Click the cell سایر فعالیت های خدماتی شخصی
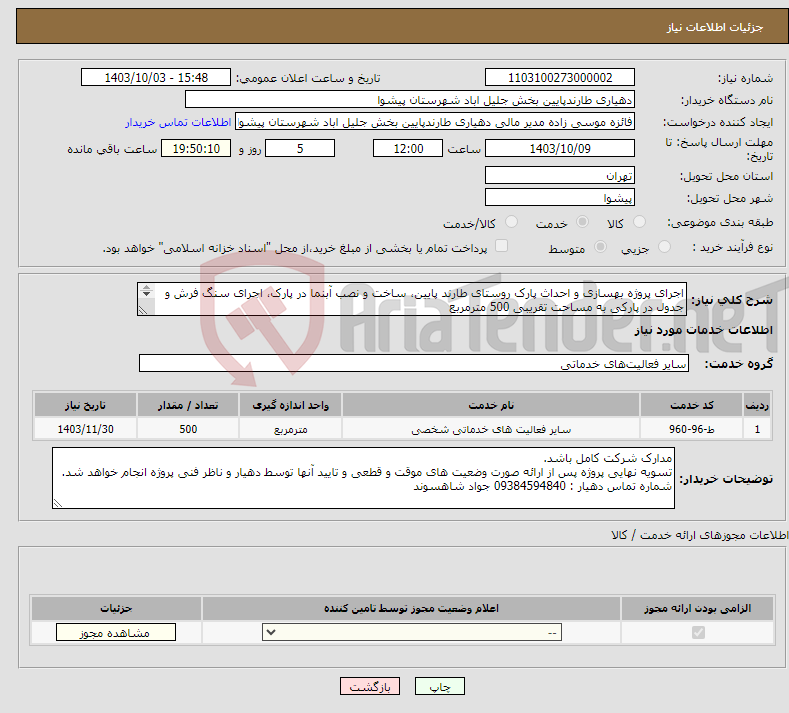789x713 pixels. (491, 429)
